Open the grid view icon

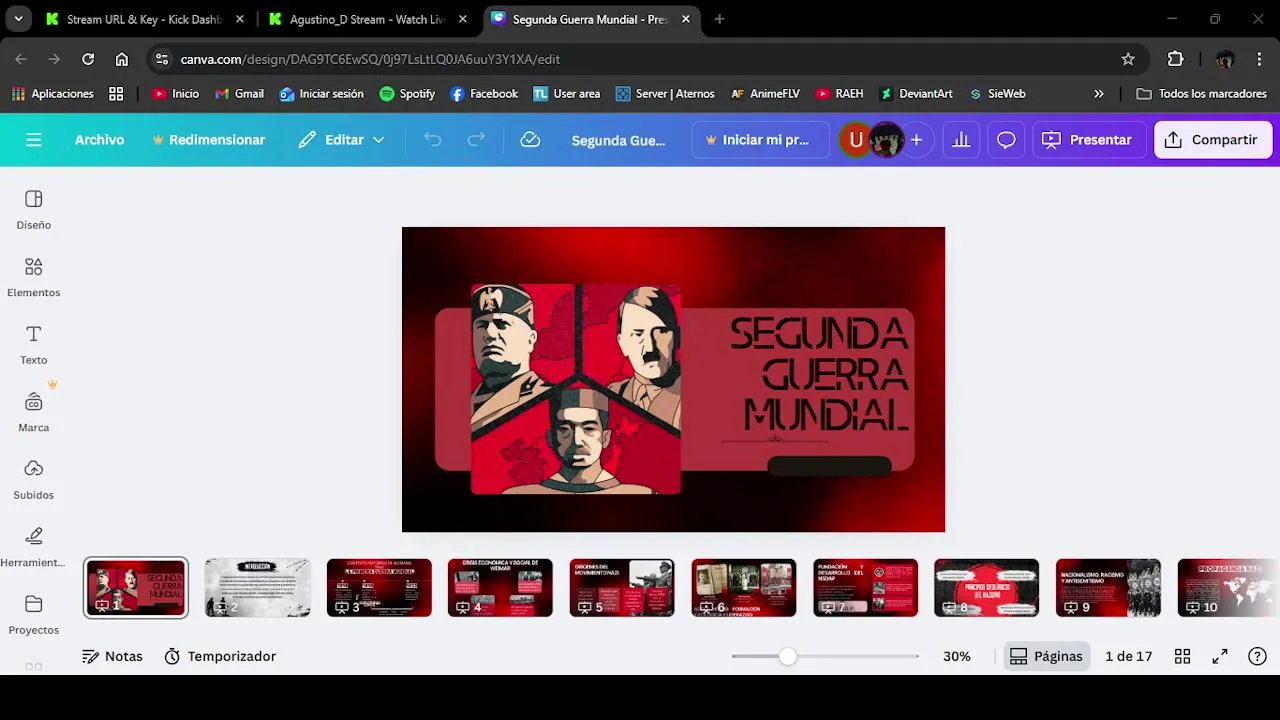point(1182,656)
